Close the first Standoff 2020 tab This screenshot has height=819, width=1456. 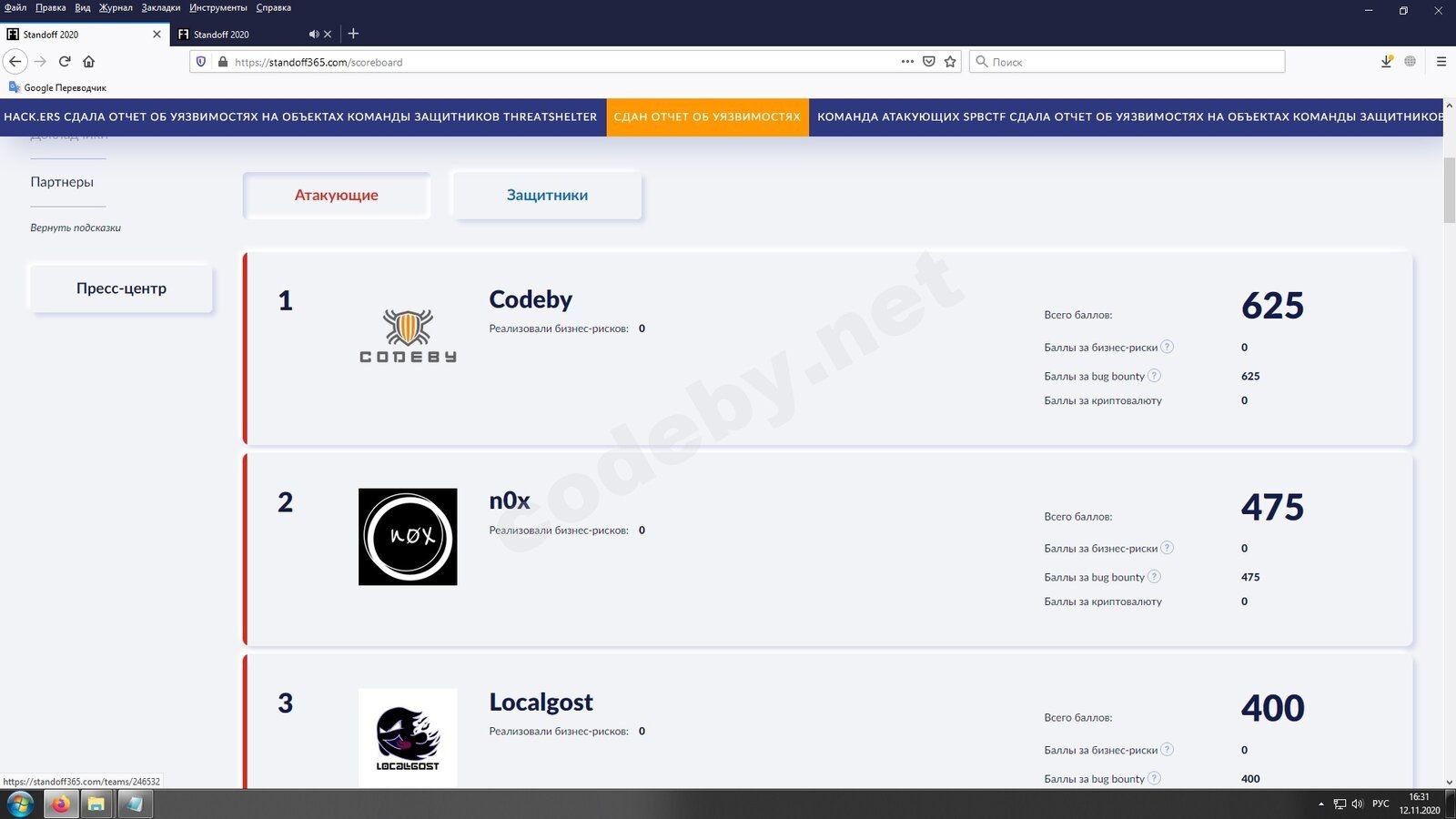tap(157, 35)
